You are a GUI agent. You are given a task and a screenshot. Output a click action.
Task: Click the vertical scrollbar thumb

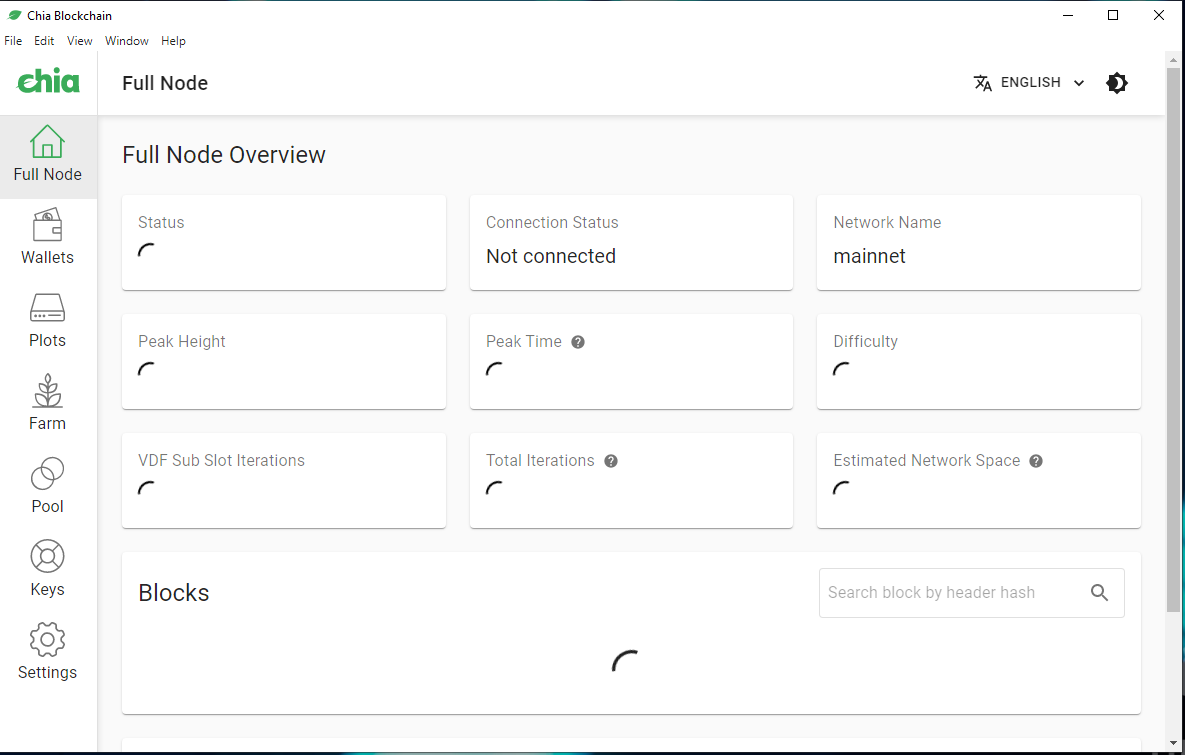pos(1173,340)
